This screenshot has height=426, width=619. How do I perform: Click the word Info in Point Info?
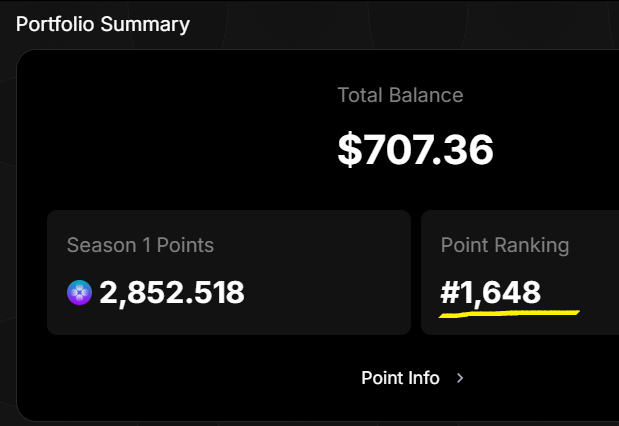[x=424, y=378]
